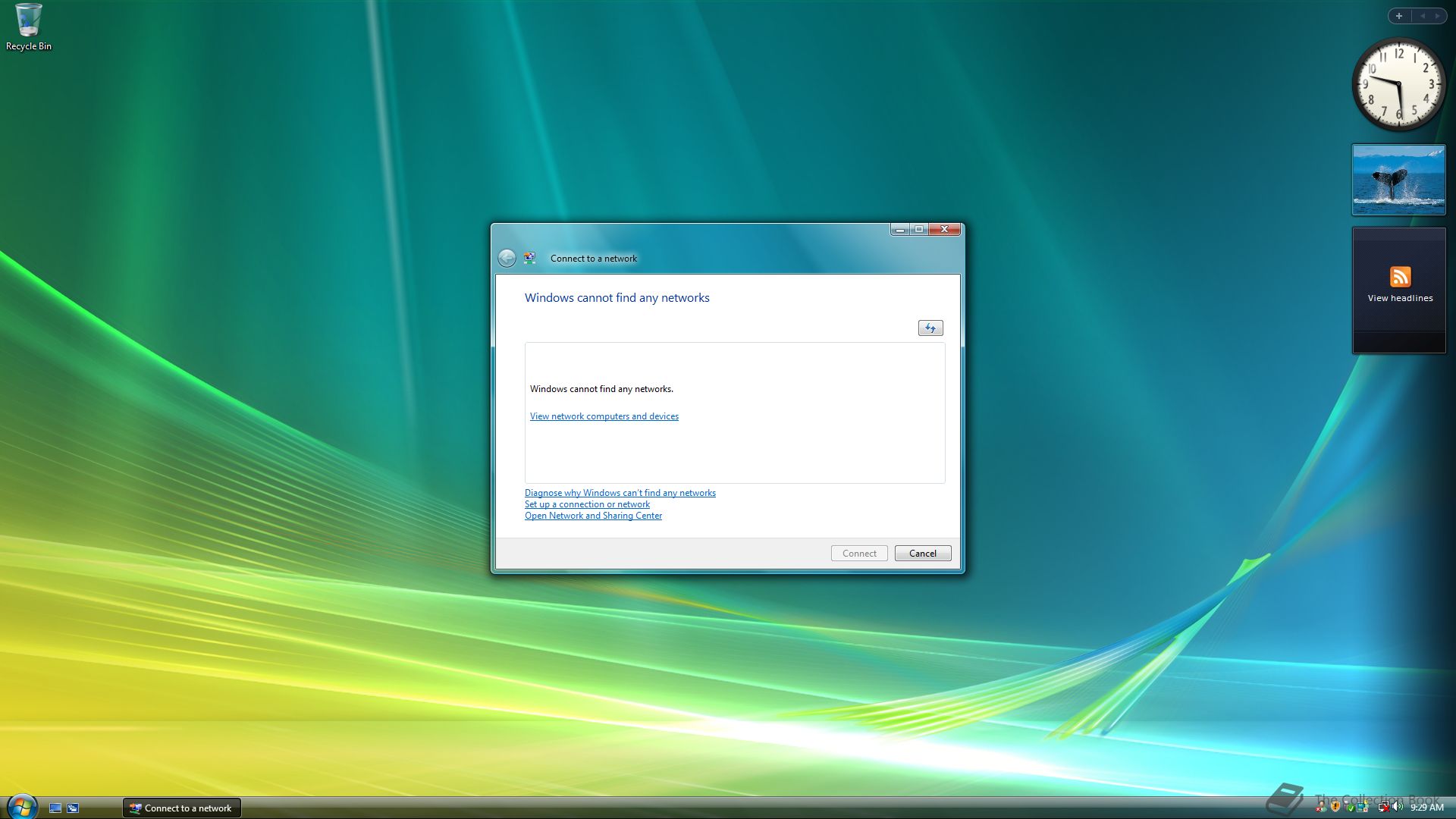Viewport: 1456px width, 819px height.
Task: Click the disconnected network tray icon
Action: [x=1383, y=807]
